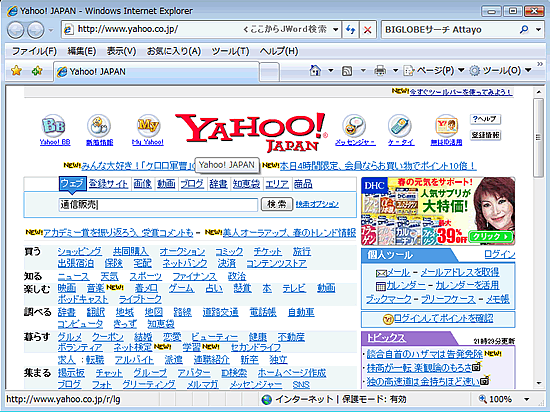Open the オークション link

click(x=182, y=252)
